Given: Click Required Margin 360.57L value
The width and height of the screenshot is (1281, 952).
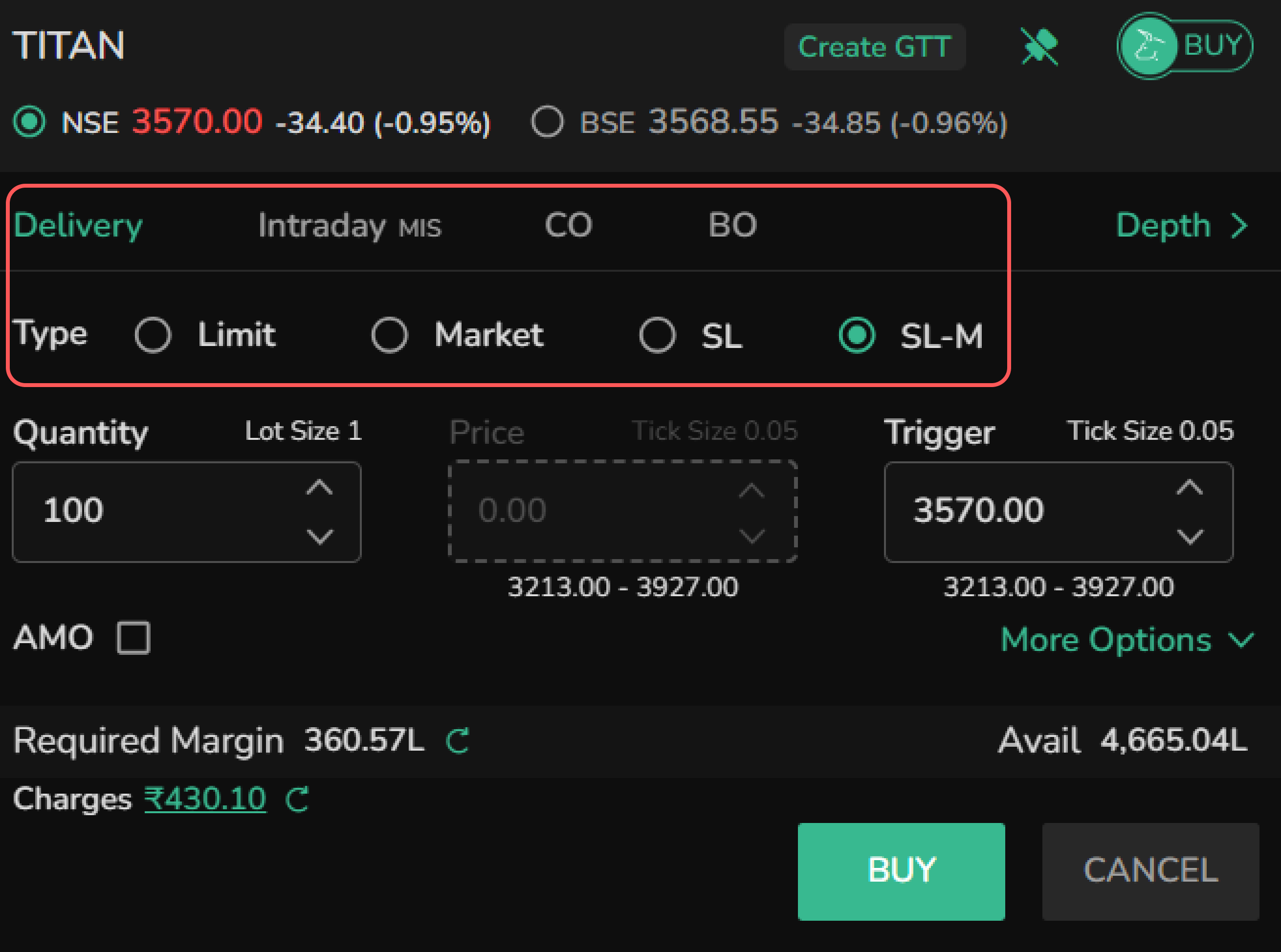Looking at the screenshot, I should 364,740.
